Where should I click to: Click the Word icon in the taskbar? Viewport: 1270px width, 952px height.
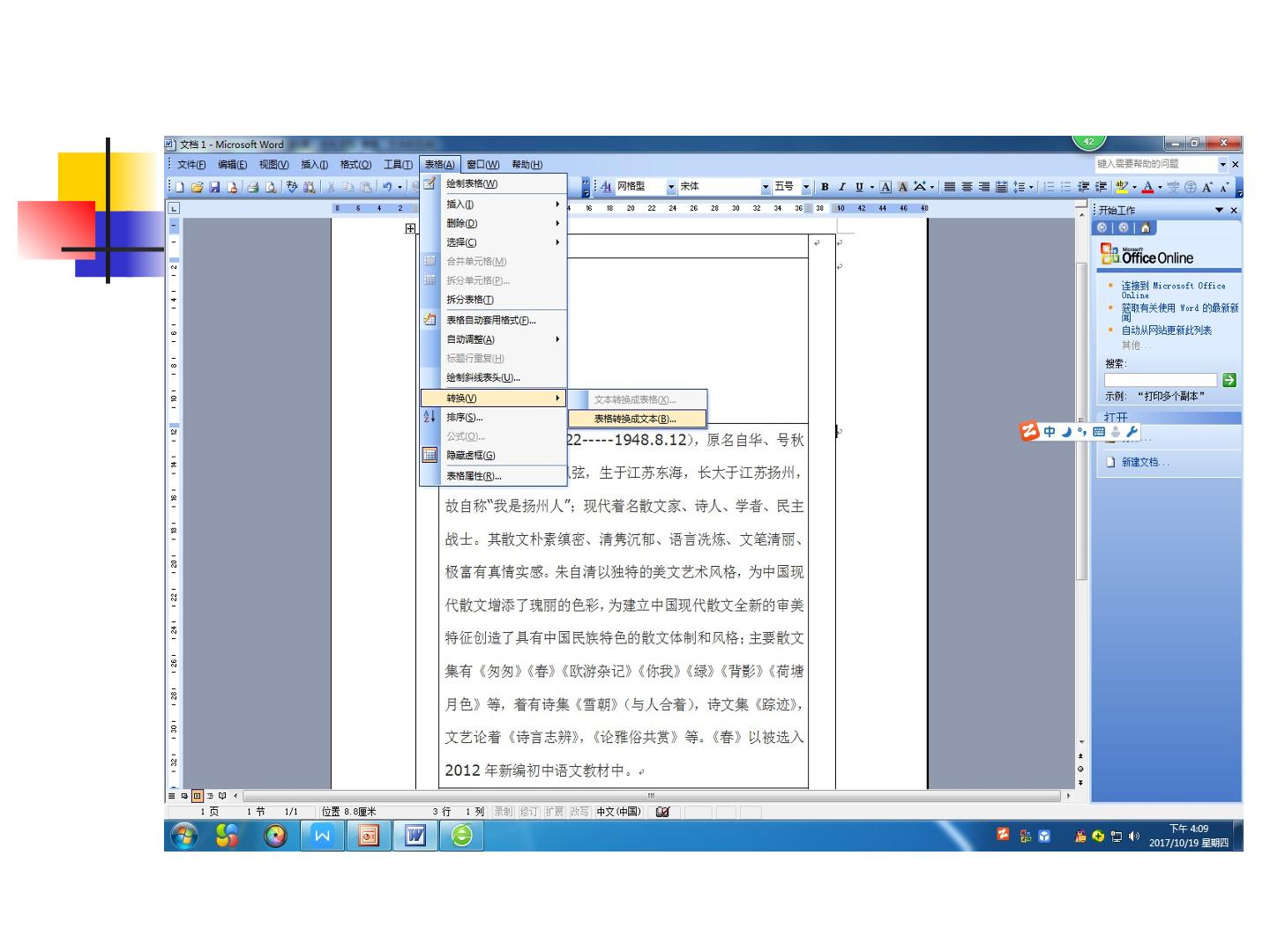click(x=415, y=836)
